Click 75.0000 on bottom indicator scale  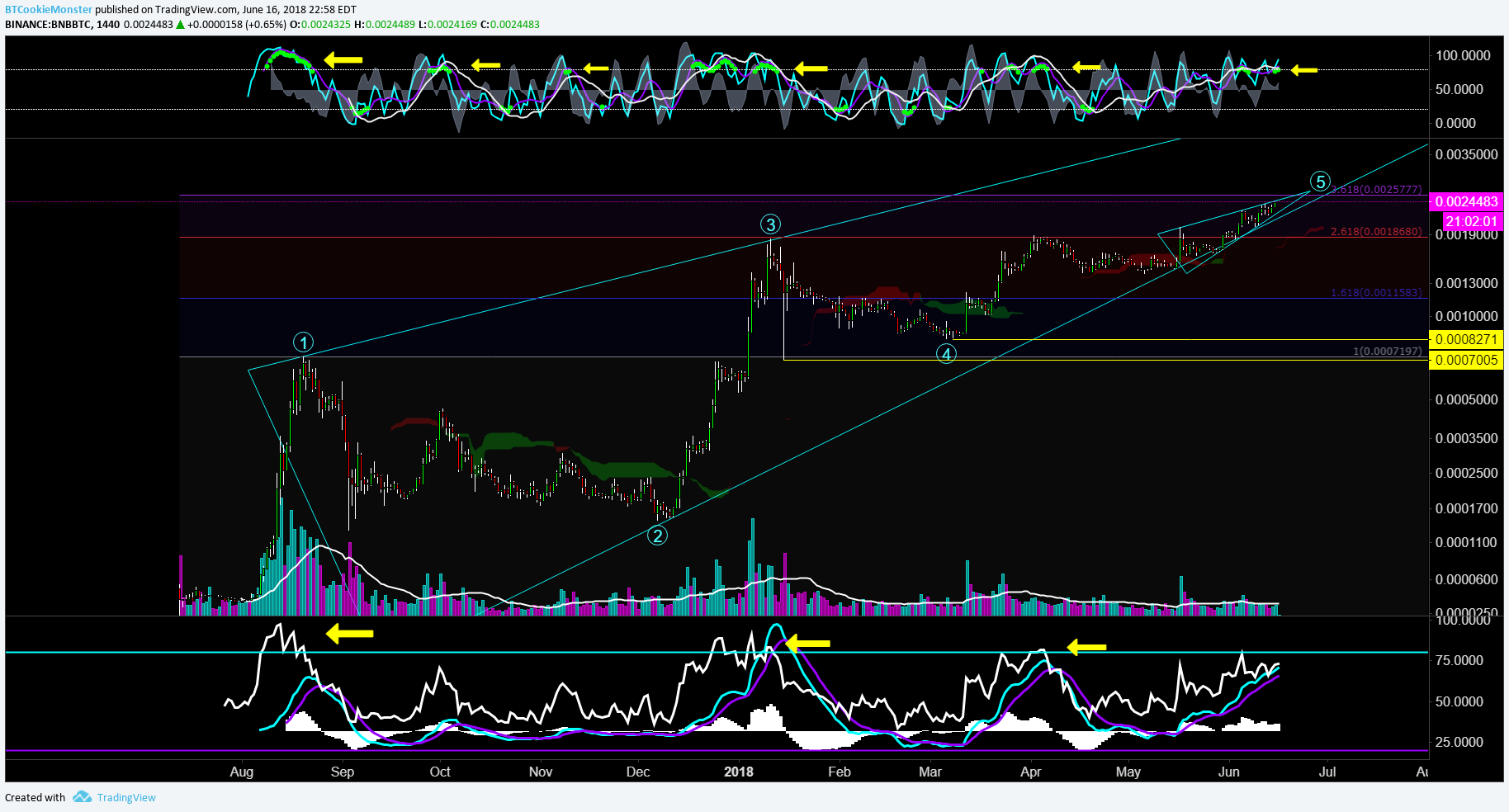pyautogui.click(x=1459, y=660)
